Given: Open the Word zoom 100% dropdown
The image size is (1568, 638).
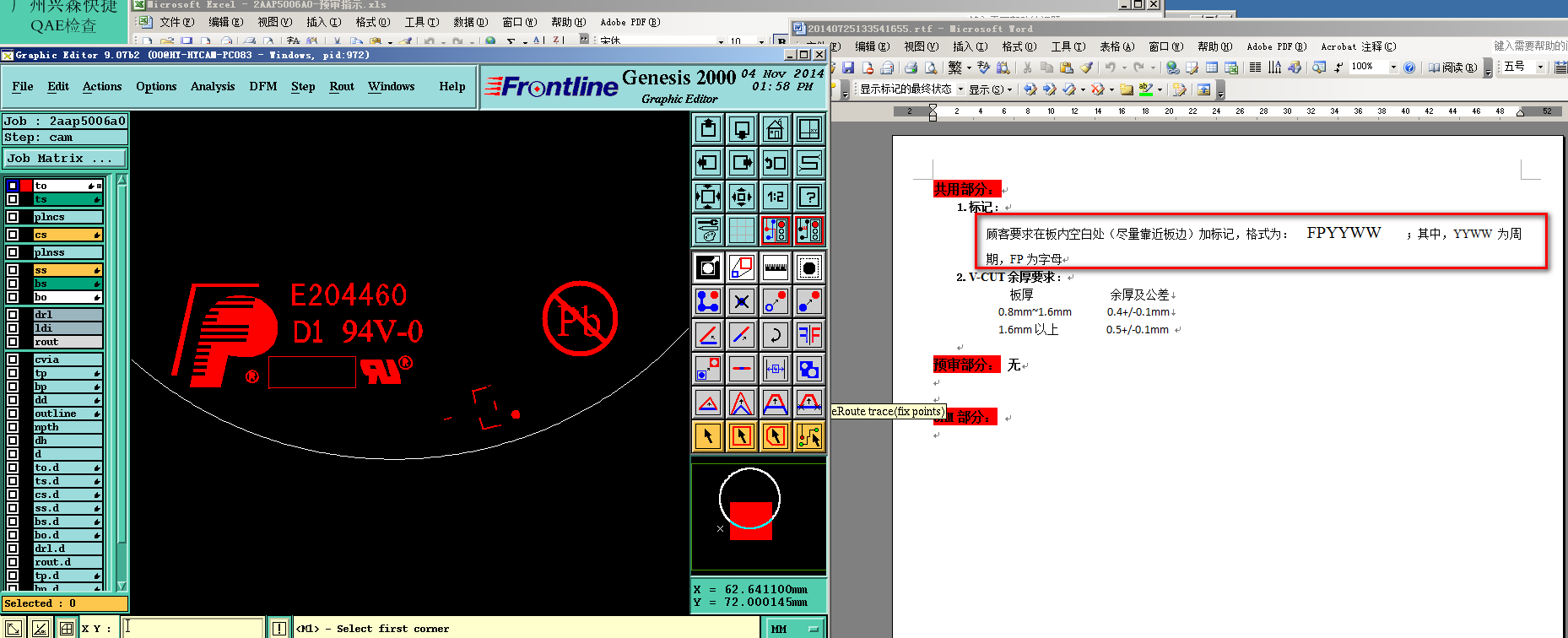Looking at the screenshot, I should click(1393, 67).
